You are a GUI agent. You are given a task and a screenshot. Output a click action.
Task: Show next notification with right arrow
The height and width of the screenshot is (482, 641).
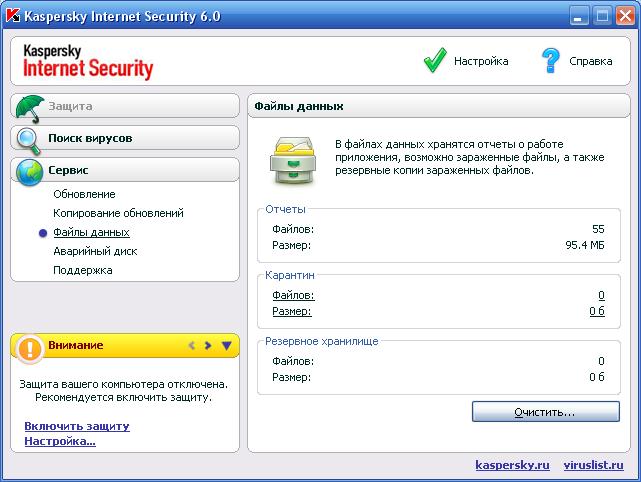[208, 345]
